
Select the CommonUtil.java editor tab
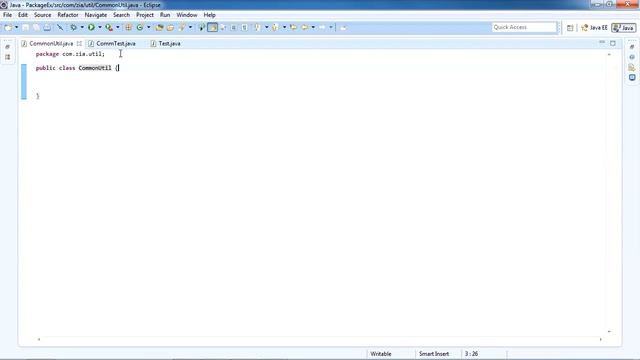point(51,43)
